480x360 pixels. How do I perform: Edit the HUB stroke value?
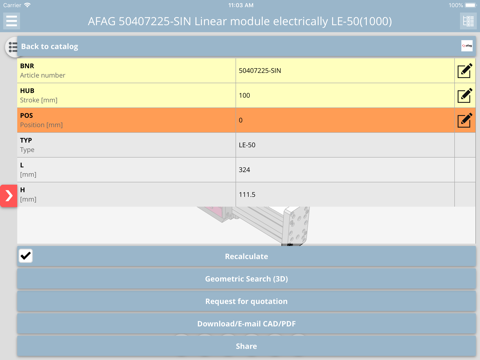coord(465,95)
